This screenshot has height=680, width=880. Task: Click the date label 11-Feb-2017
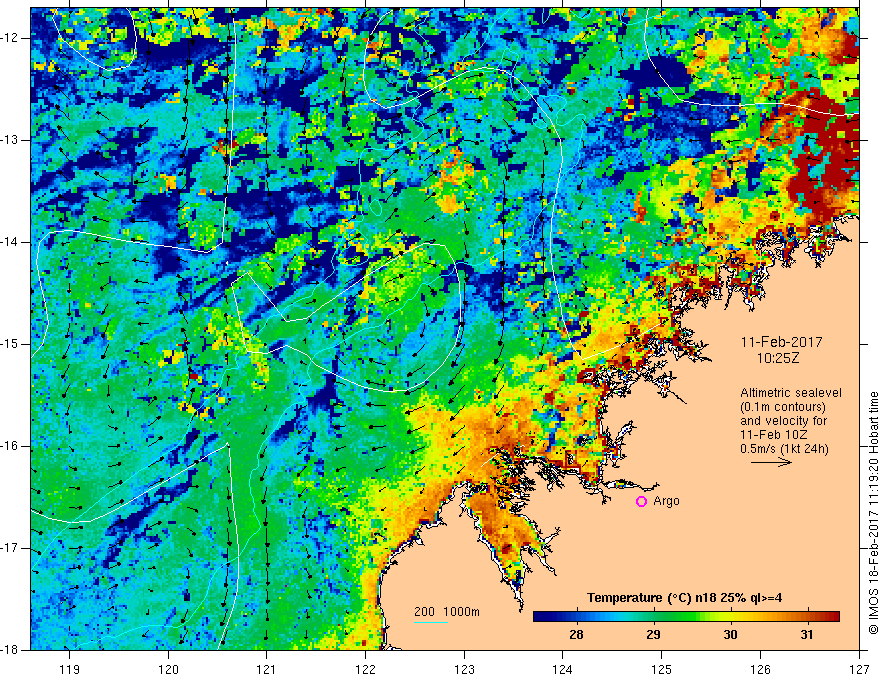(x=781, y=342)
